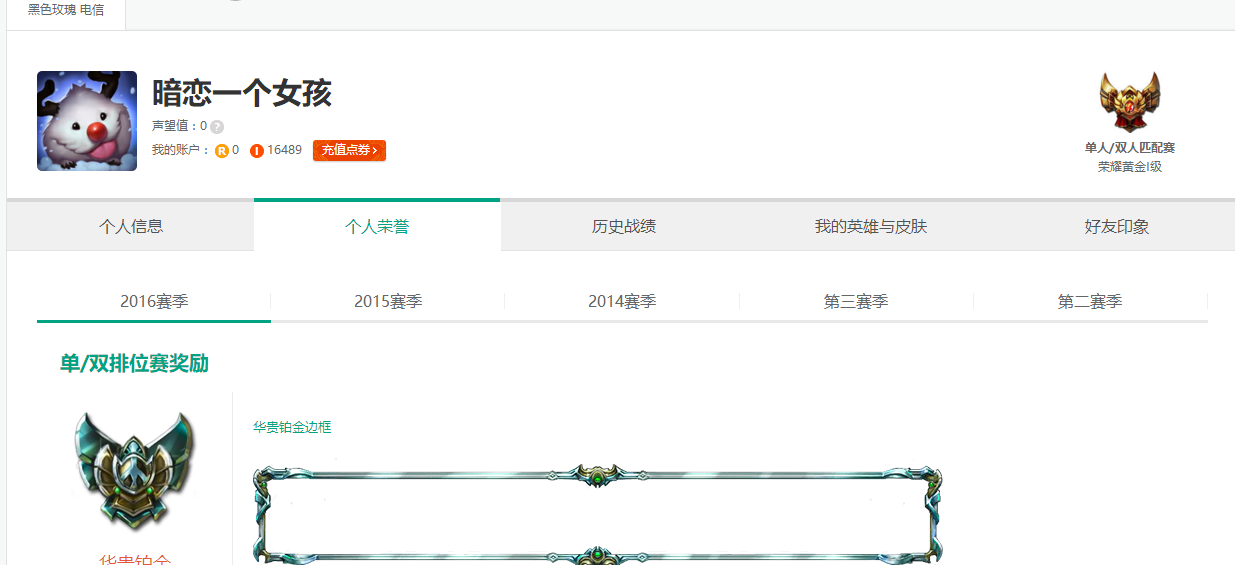Image resolution: width=1235 pixels, height=565 pixels.
Task: Switch to the 历史战绩 tab
Action: point(624,226)
